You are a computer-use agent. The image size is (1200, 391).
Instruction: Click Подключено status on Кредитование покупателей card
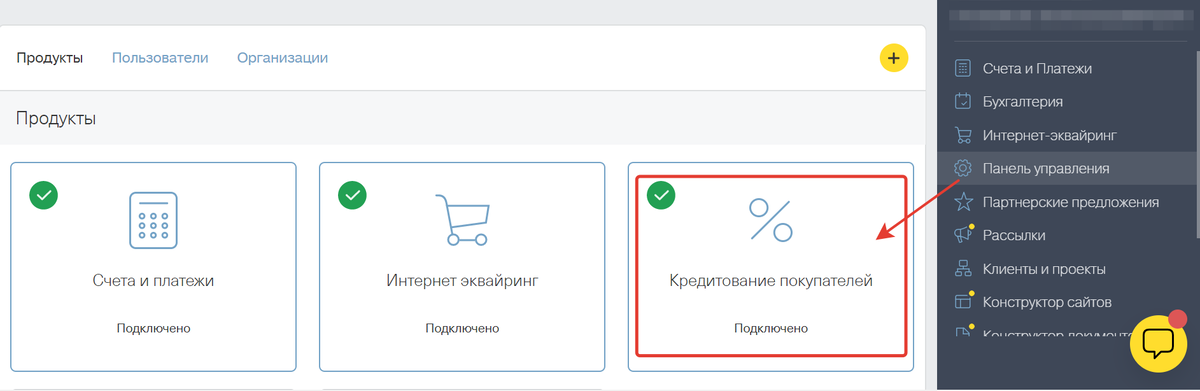[x=771, y=328]
